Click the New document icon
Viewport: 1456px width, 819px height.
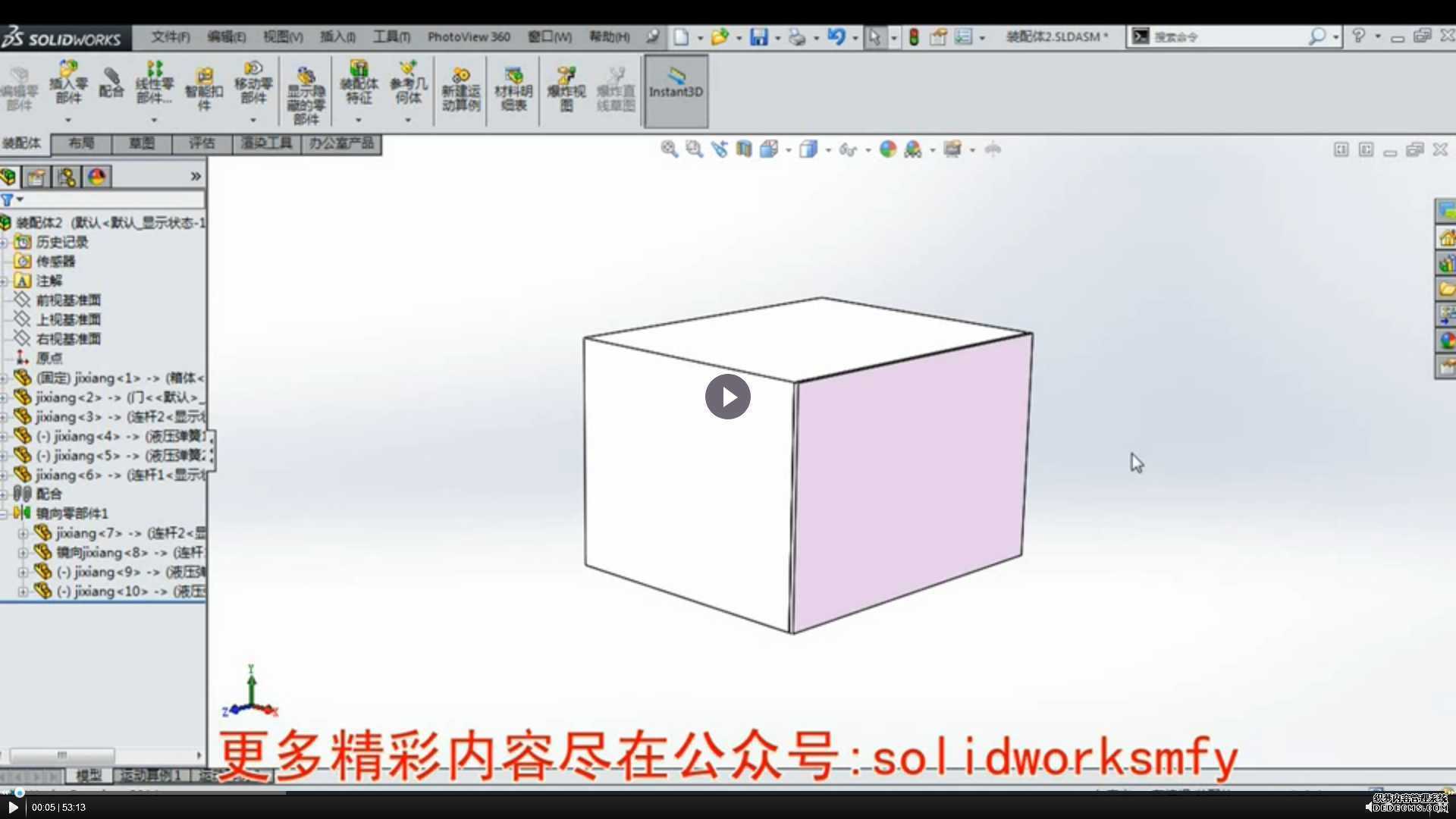pos(681,36)
